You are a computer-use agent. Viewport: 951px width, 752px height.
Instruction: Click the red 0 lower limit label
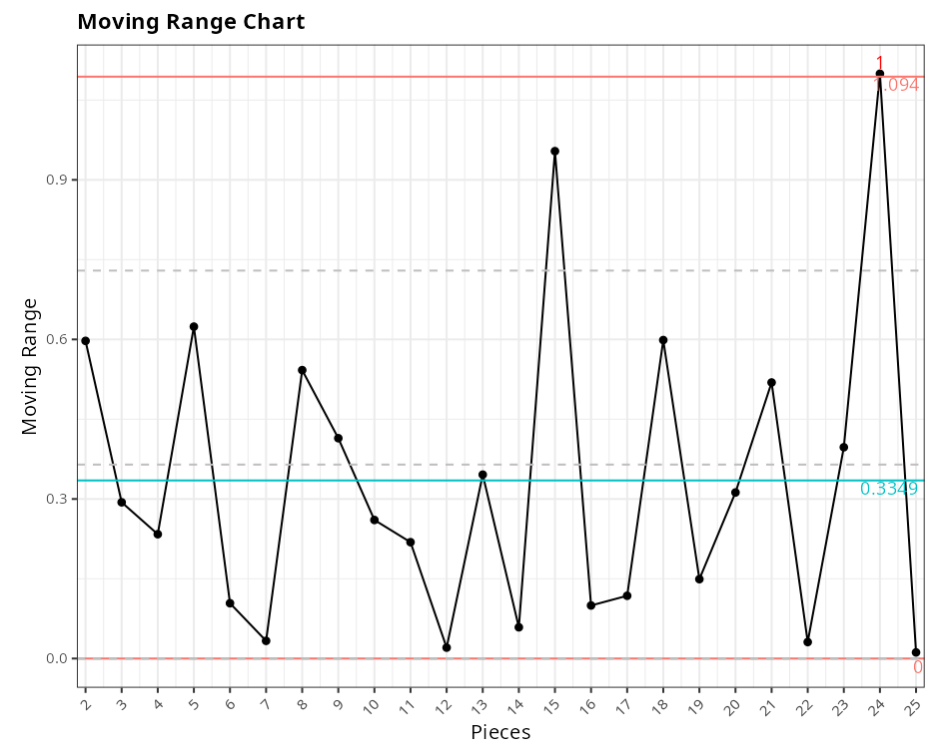[x=917, y=667]
